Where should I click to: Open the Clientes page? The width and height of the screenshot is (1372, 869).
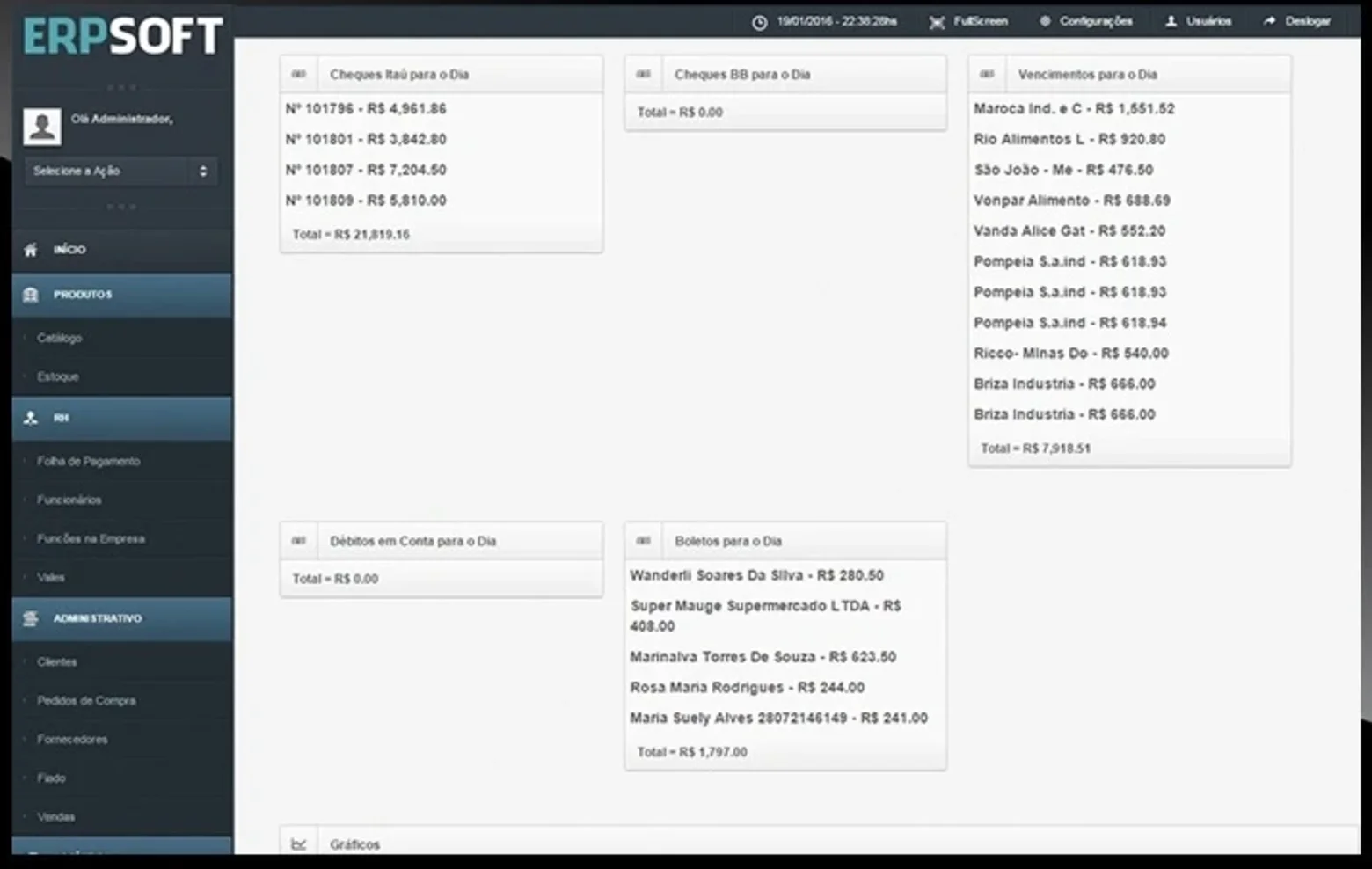tap(57, 661)
